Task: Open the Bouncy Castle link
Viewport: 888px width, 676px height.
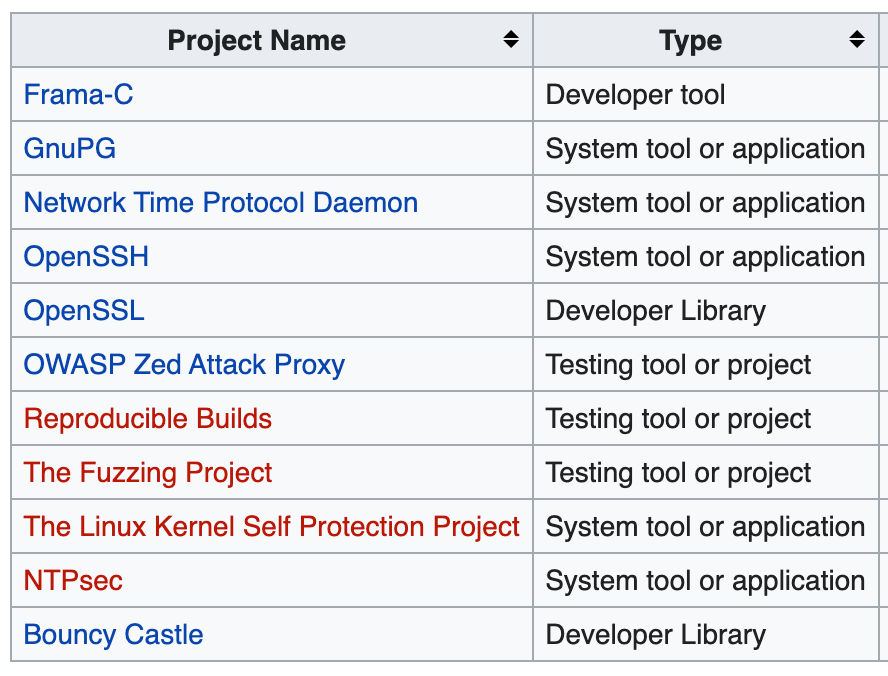Action: [113, 635]
